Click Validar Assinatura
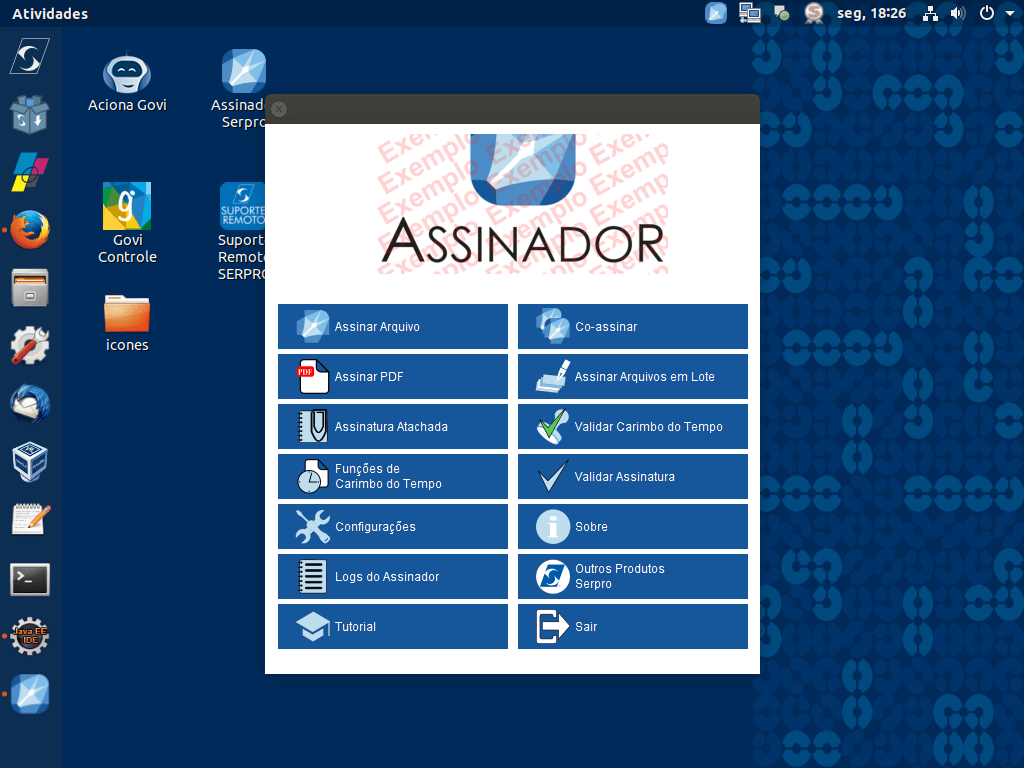Screen dimensions: 1024x768 pyautogui.click(x=632, y=476)
